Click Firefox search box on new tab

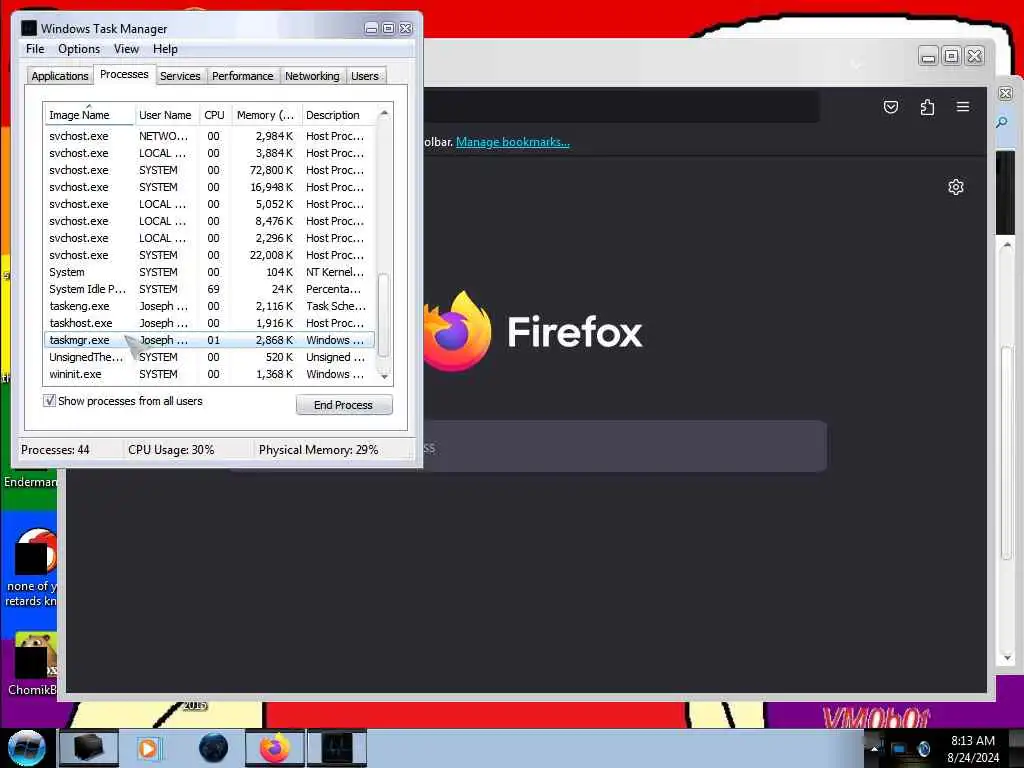point(624,447)
